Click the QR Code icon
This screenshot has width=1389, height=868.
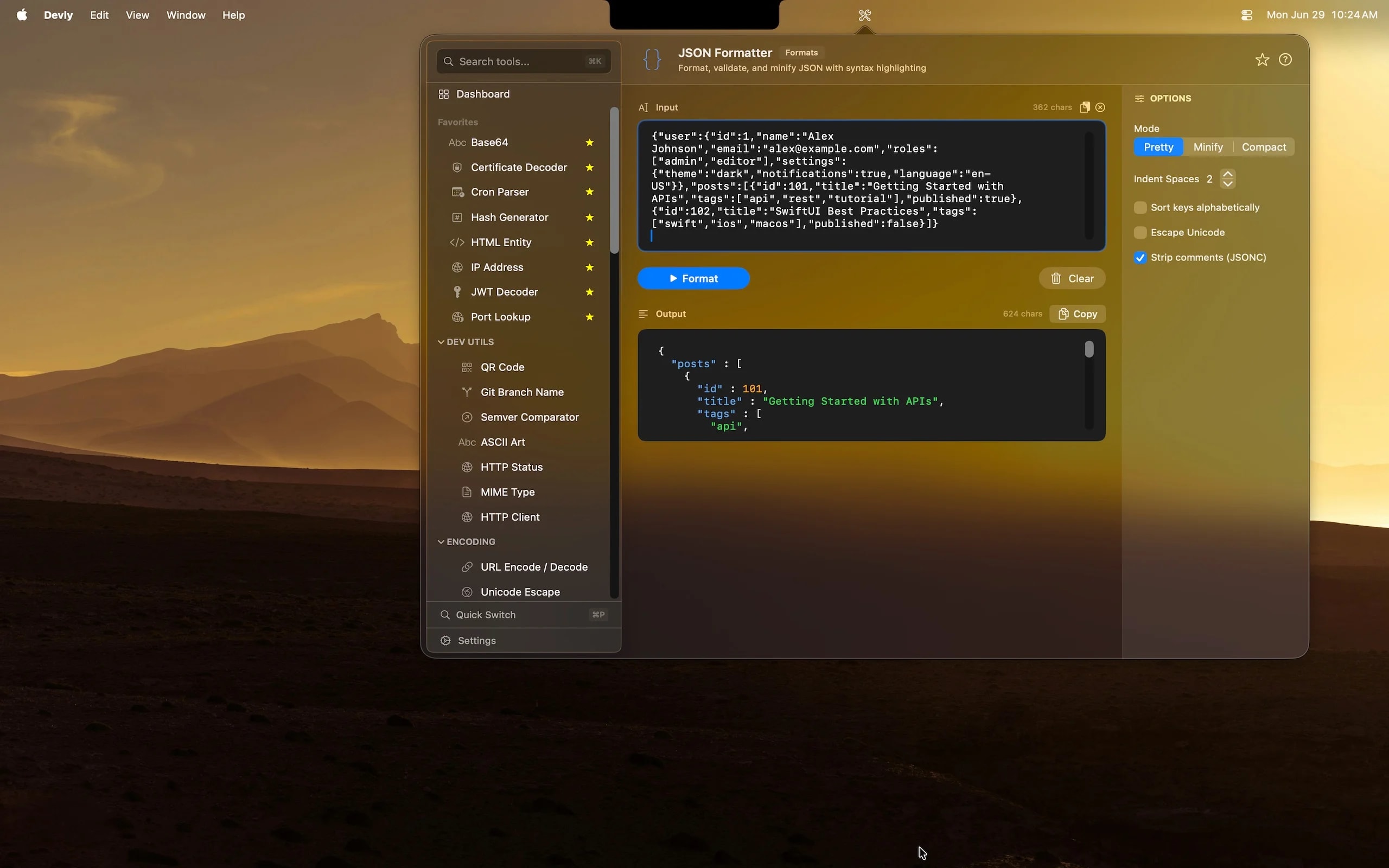467,367
